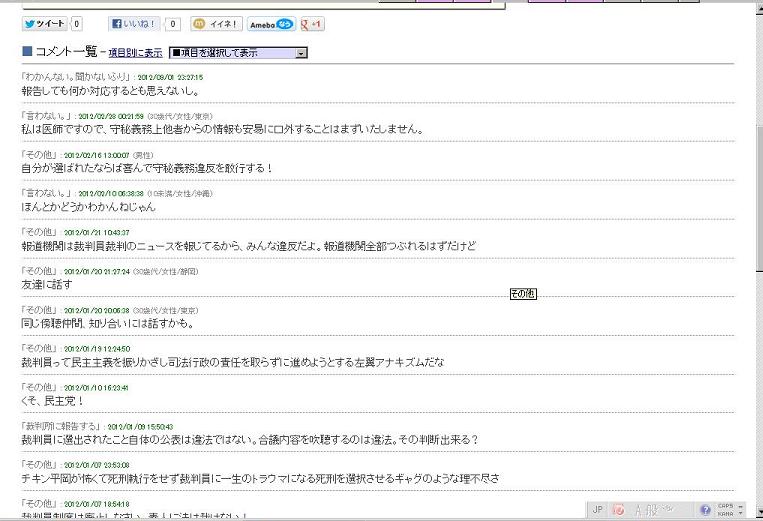Minimize the language bar using dash icon
763x521 pixels.
(x=741, y=506)
